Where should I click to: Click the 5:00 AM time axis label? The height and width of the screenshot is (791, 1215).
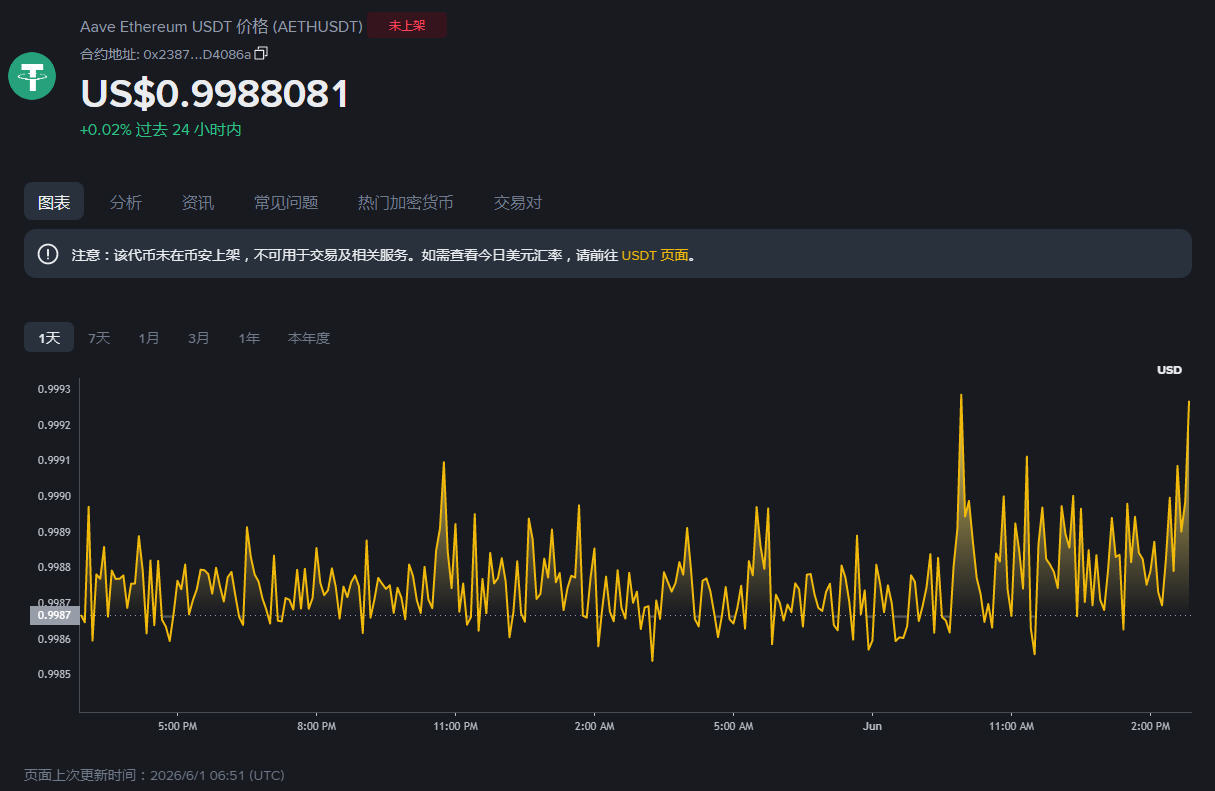point(733,726)
